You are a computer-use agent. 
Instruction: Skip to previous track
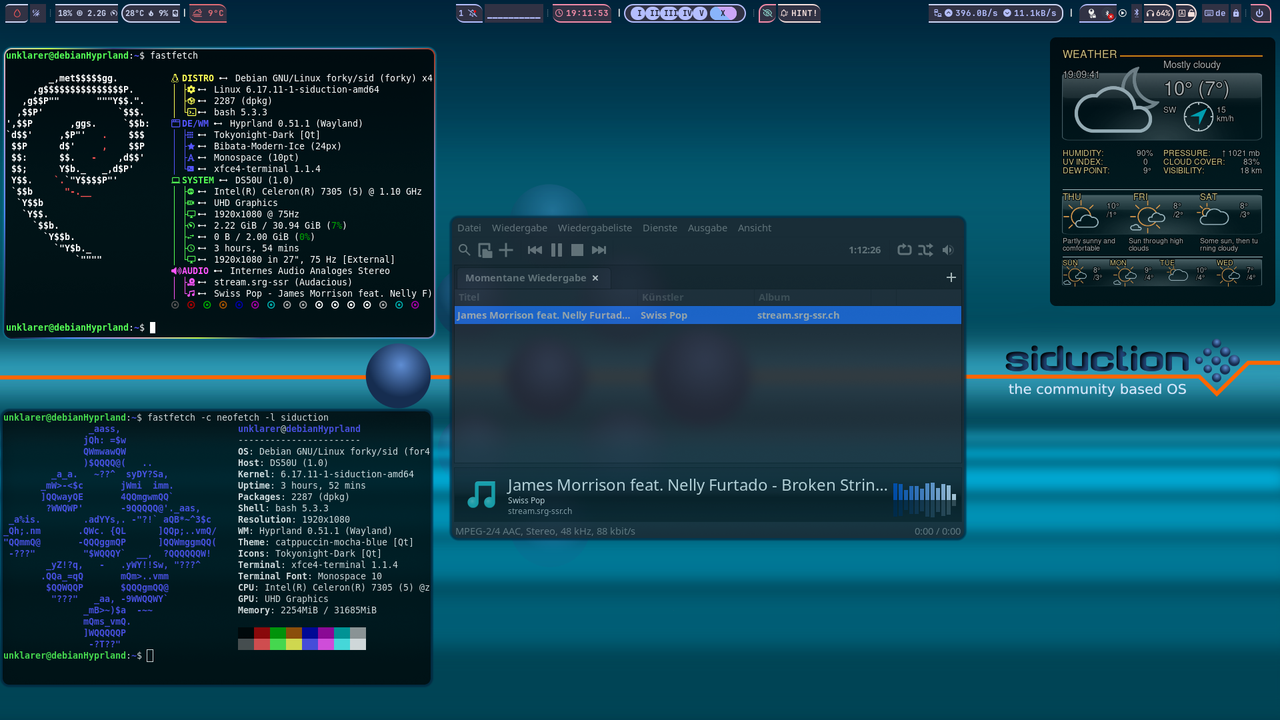click(535, 250)
